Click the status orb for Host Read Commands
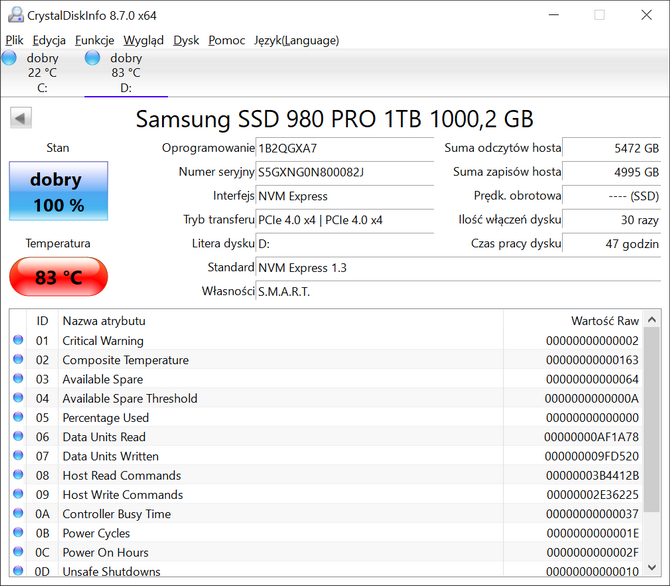670x586 pixels. click(x=18, y=474)
